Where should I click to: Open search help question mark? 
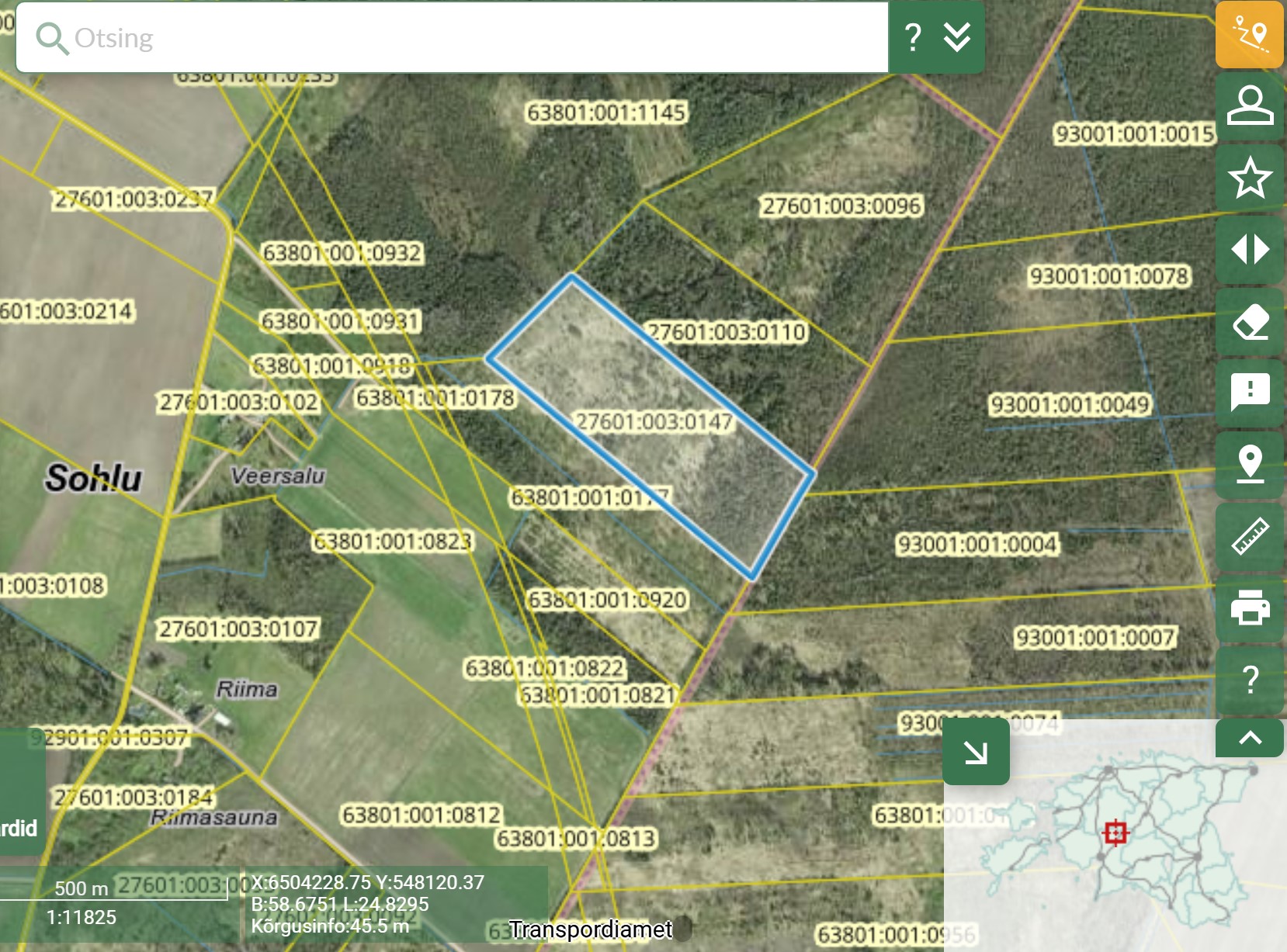(x=914, y=37)
